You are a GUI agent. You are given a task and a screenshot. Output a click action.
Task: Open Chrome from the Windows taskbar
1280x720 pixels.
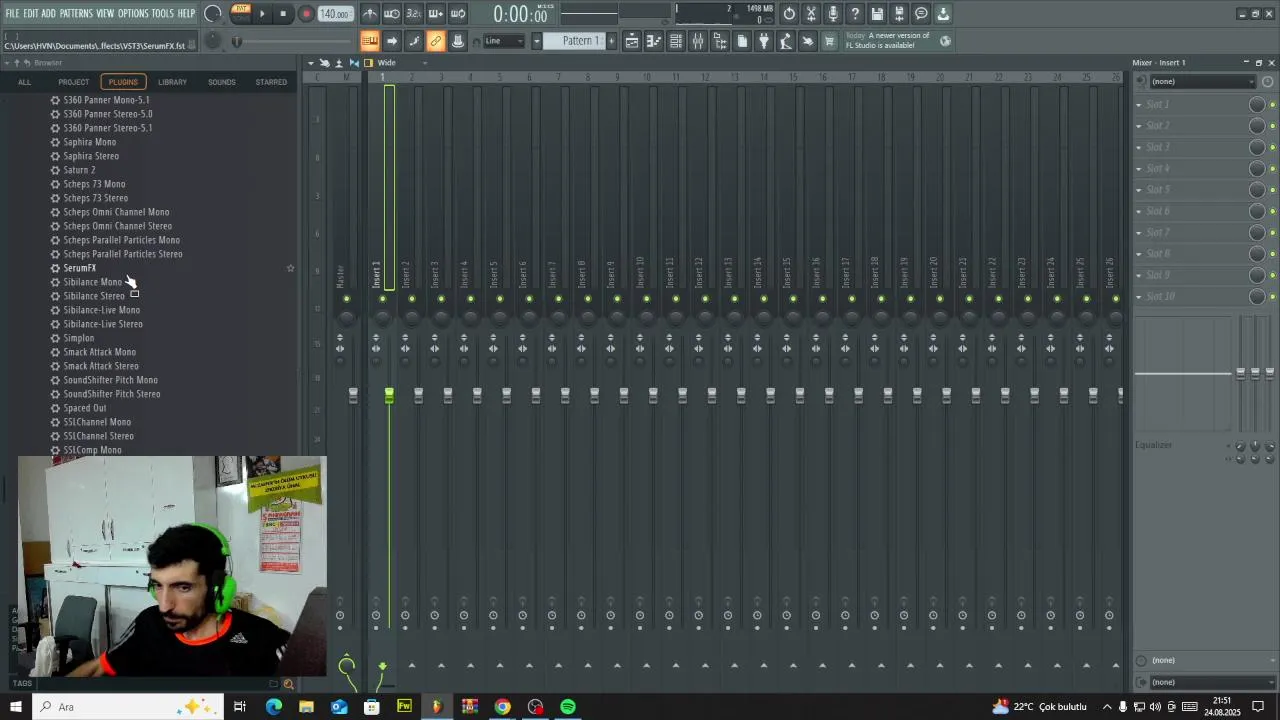tap(502, 707)
